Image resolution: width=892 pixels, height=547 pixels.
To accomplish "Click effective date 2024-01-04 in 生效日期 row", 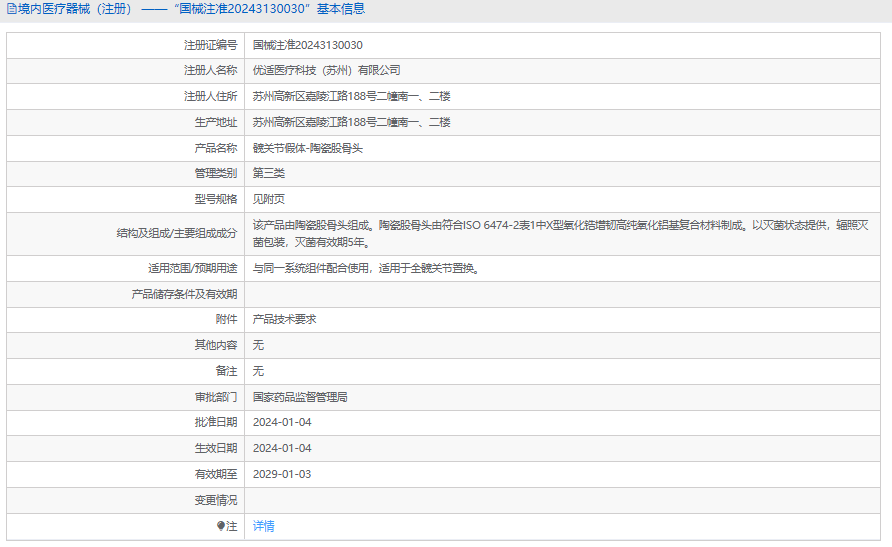I will pyautogui.click(x=282, y=449).
